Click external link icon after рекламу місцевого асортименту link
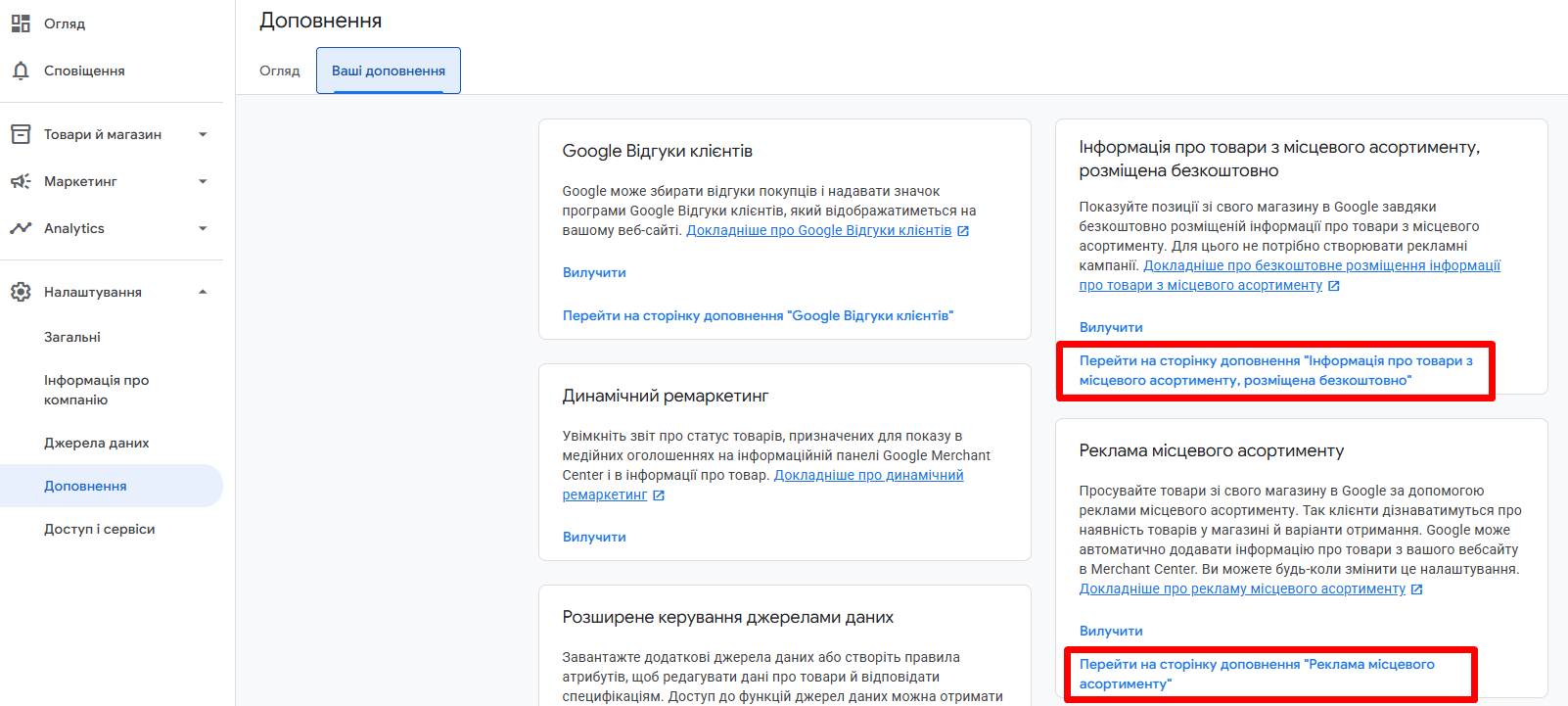Screen dimensions: 1568x706 pos(1417,589)
